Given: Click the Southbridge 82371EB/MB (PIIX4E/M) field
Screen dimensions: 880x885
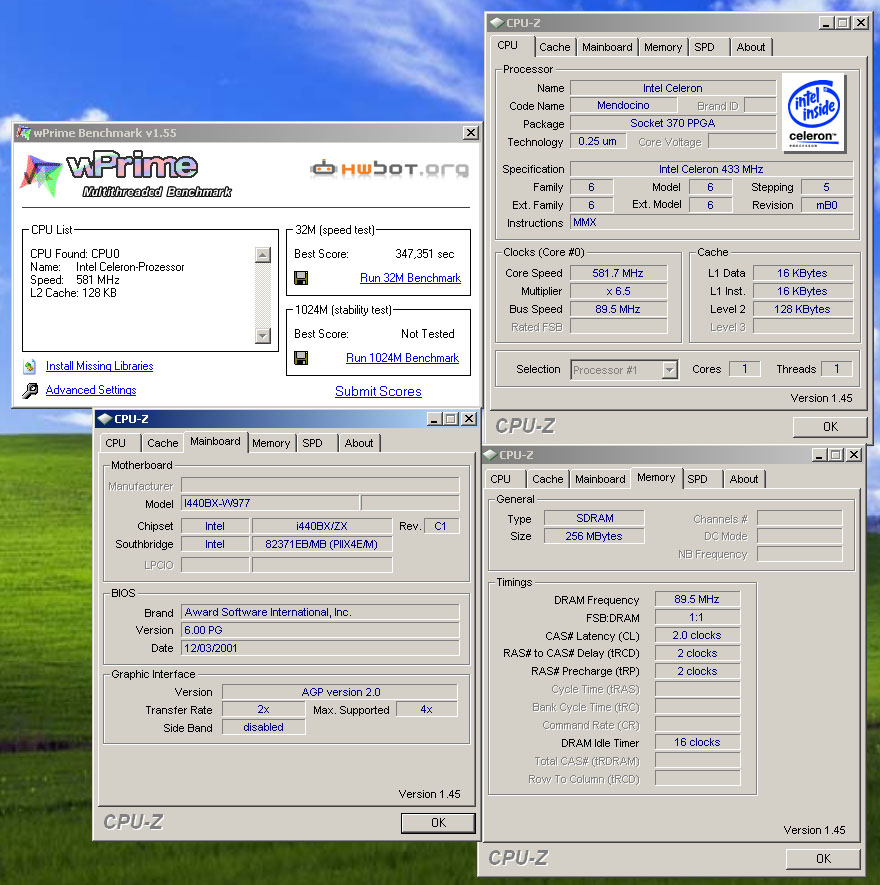Looking at the screenshot, I should (x=322, y=544).
